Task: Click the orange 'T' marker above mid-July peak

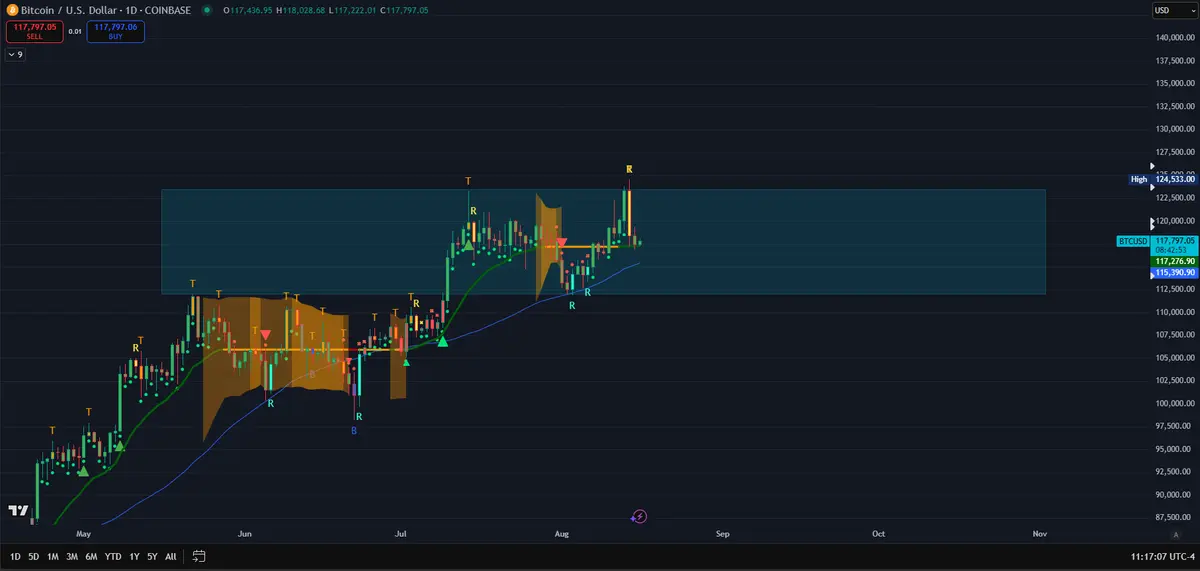Action: [469, 180]
